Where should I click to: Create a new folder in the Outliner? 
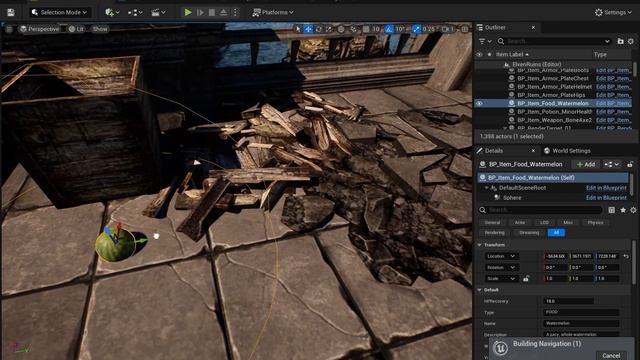[x=621, y=41]
